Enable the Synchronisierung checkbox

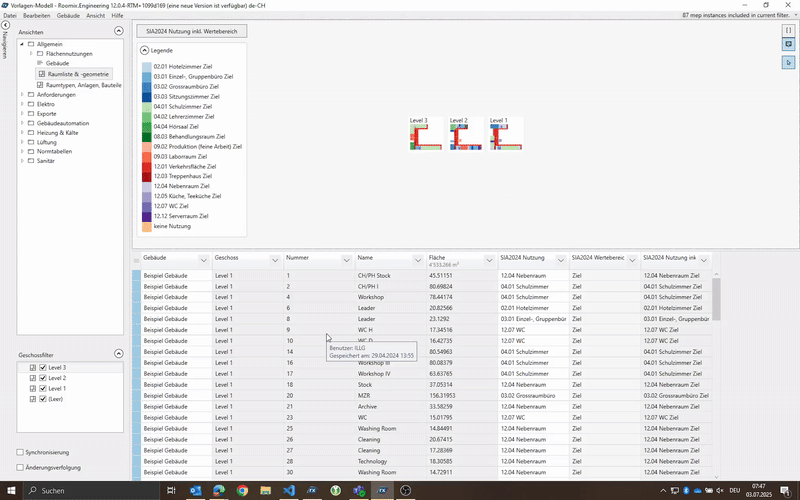tap(21, 452)
